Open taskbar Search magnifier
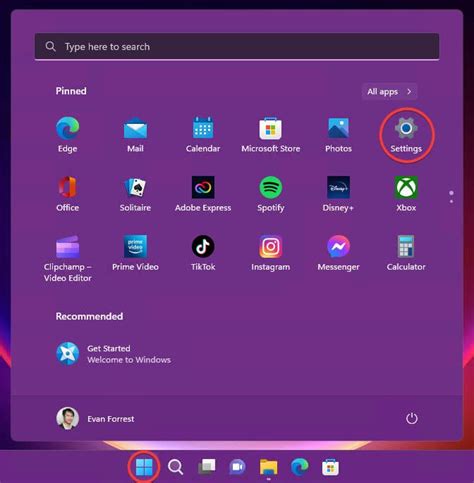The width and height of the screenshot is (474, 483). 175,467
